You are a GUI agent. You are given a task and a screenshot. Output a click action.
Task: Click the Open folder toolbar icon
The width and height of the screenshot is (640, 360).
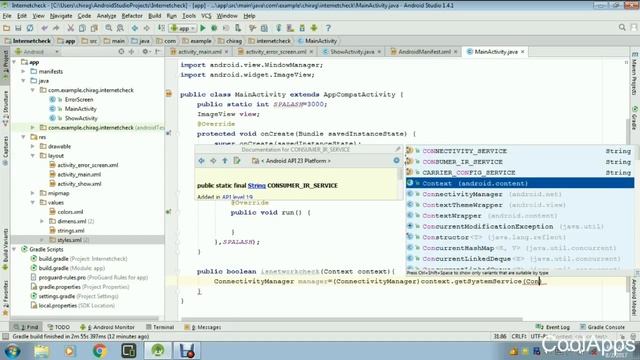7,28
